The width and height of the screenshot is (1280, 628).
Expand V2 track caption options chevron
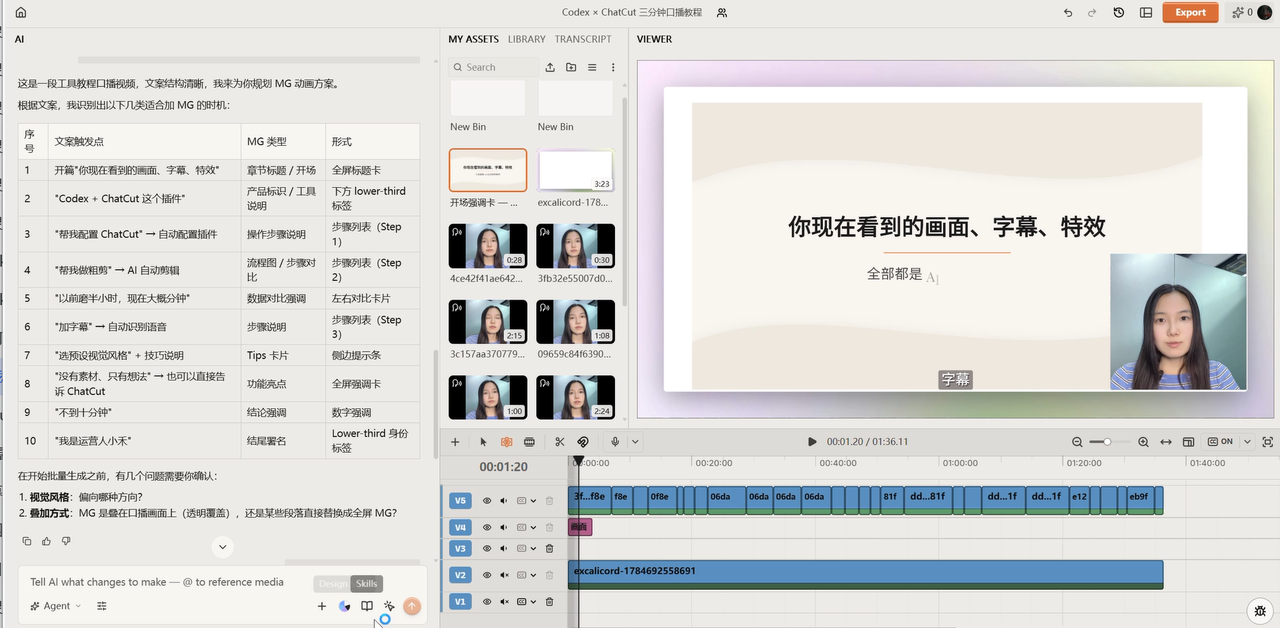[533, 575]
